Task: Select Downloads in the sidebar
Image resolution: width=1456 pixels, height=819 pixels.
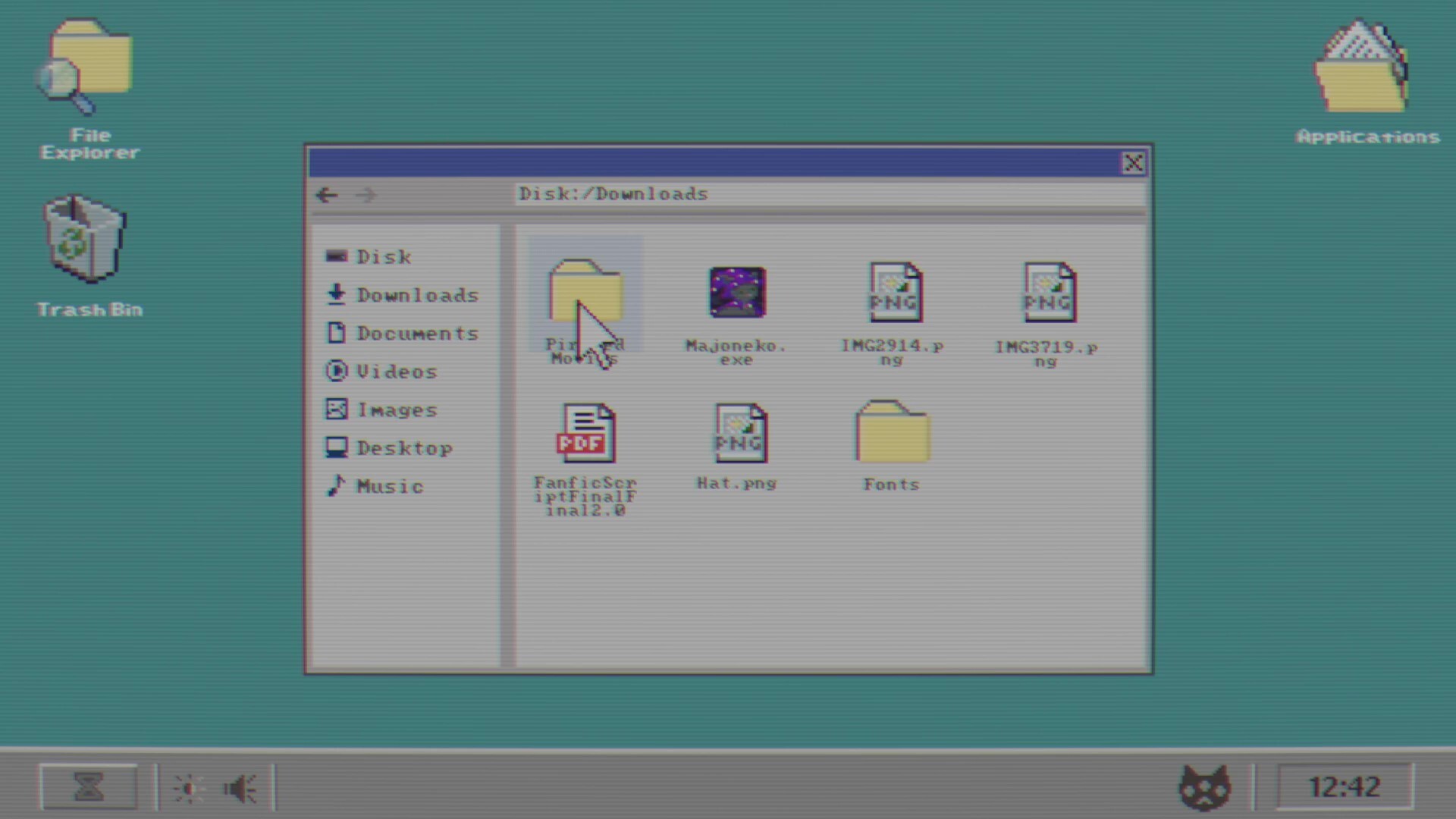Action: tap(416, 295)
